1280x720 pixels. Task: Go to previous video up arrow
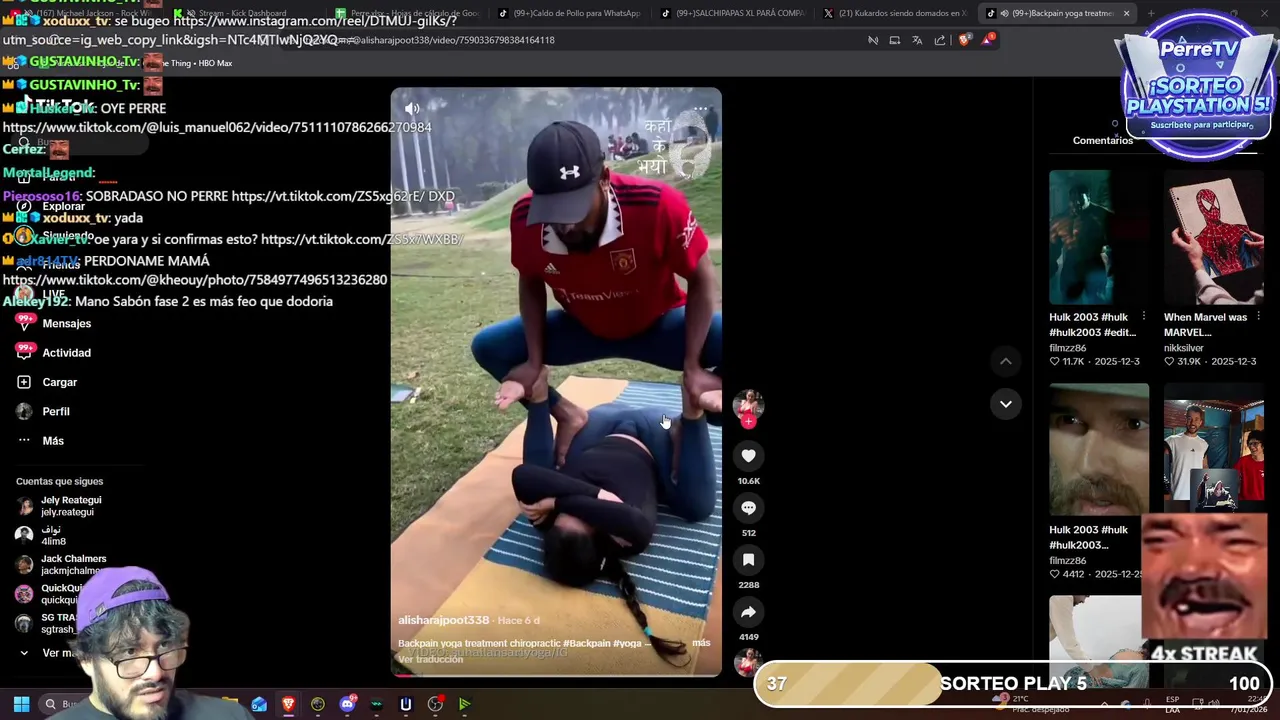click(1006, 361)
